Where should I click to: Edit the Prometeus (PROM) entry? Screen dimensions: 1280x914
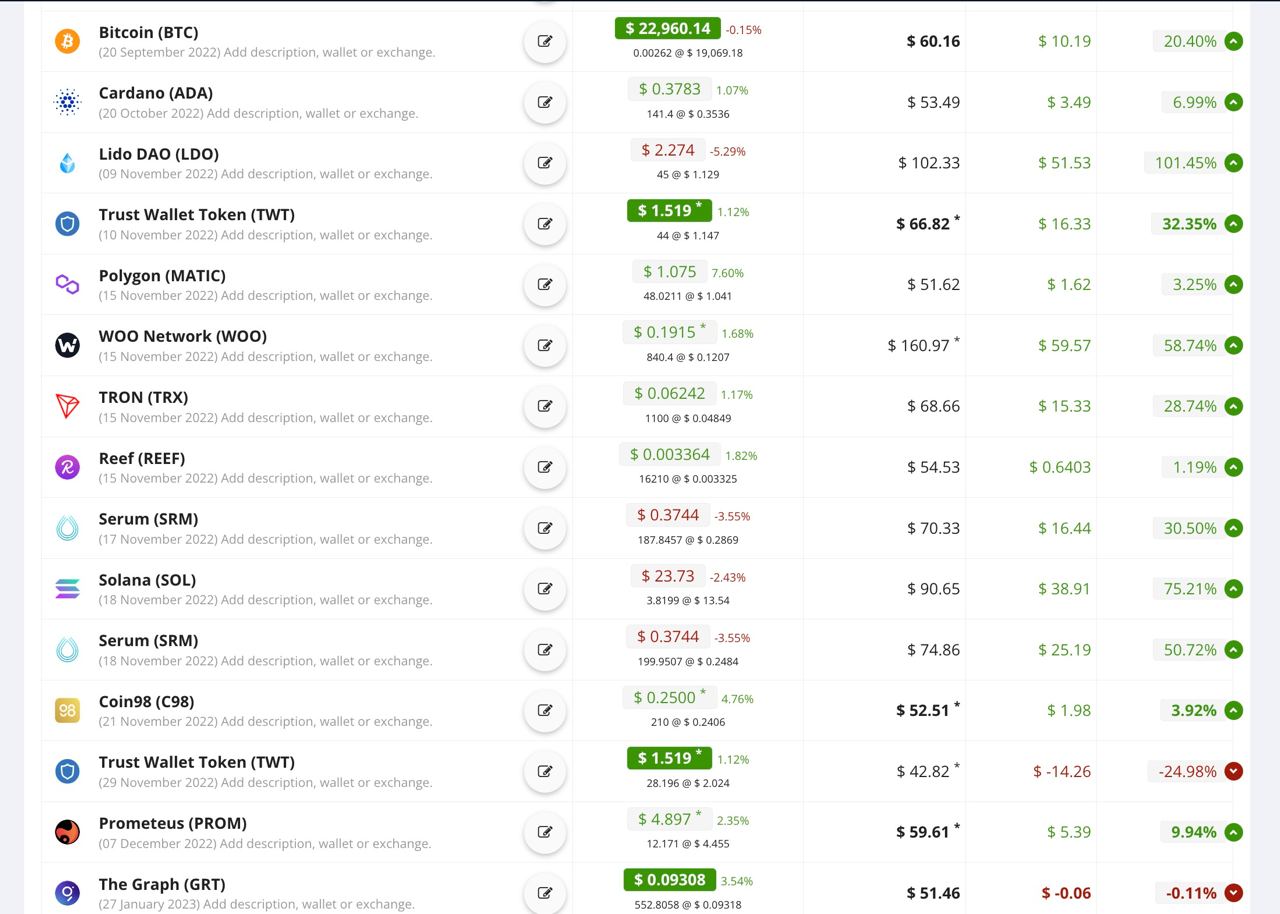point(545,832)
